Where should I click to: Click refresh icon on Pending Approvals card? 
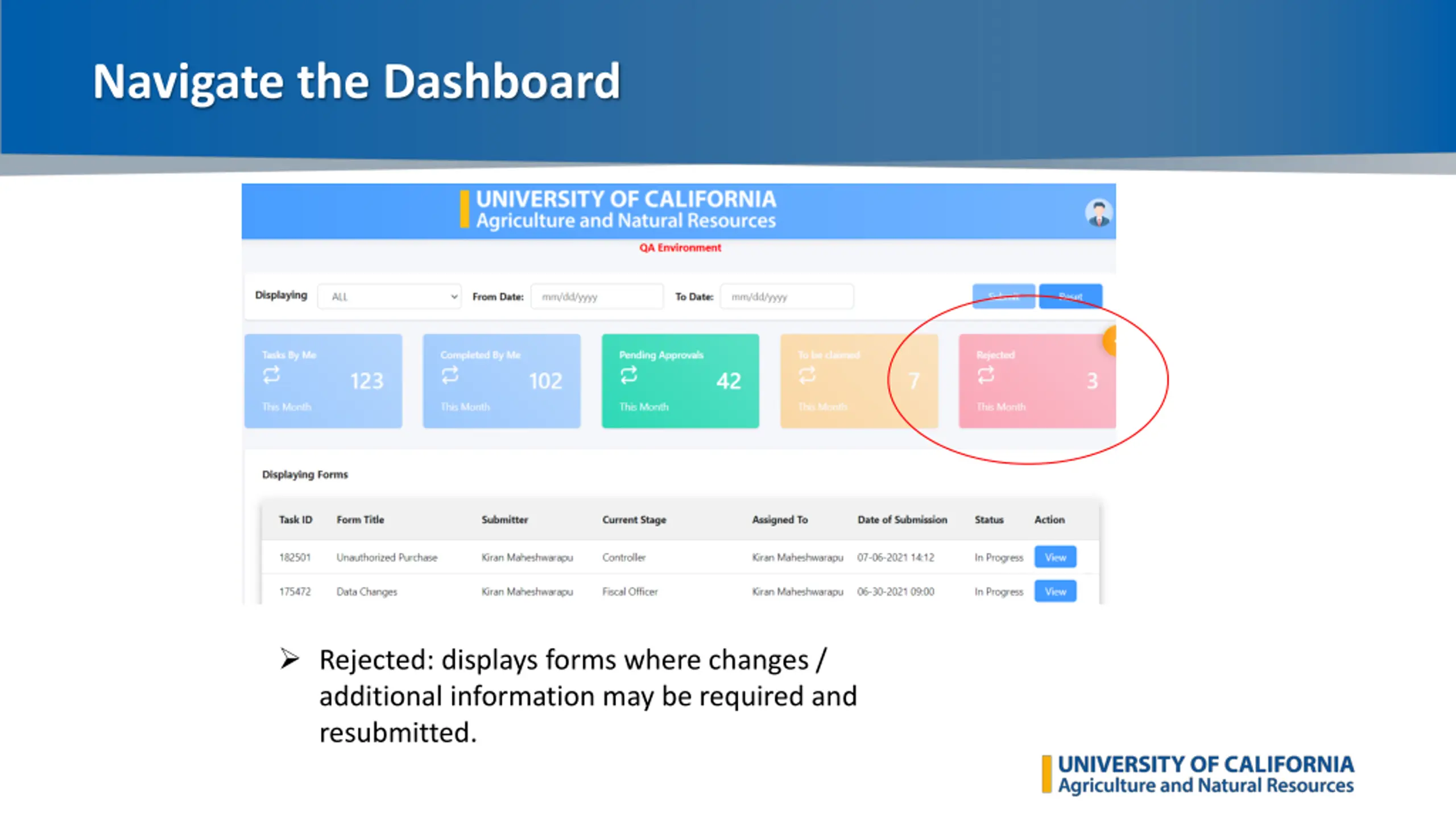pyautogui.click(x=628, y=375)
